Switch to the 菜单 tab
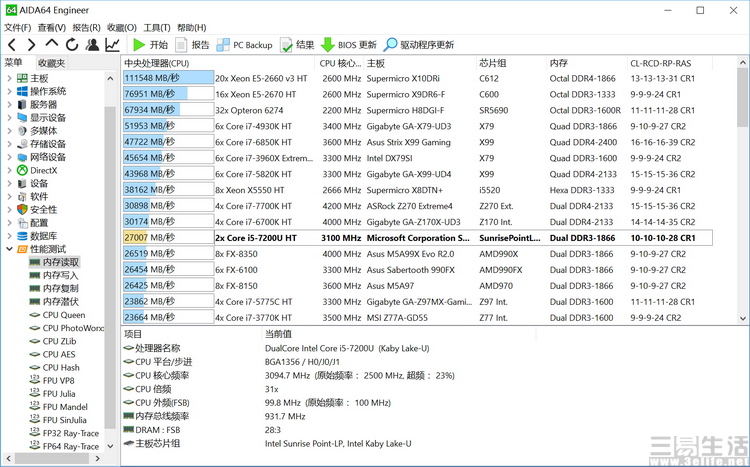Screen dimensions: 750x467 (x=13, y=62)
